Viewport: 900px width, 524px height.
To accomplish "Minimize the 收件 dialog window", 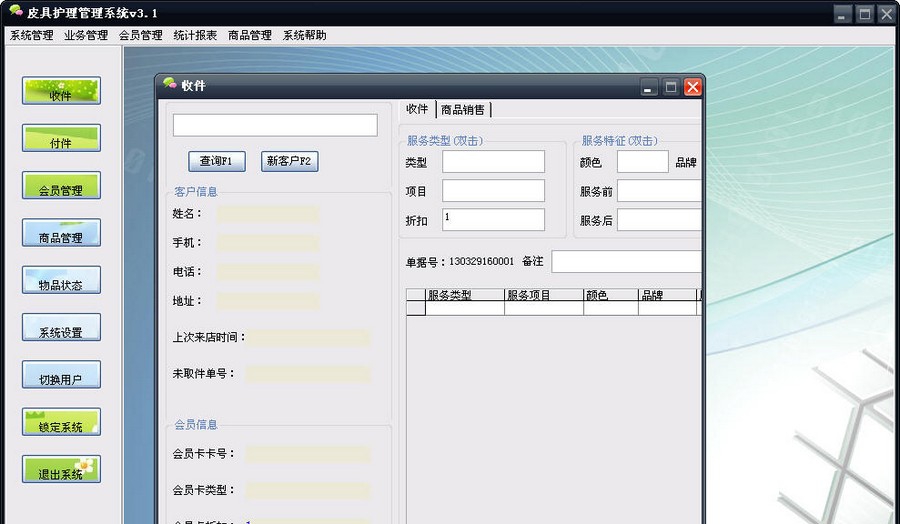I will 649,87.
